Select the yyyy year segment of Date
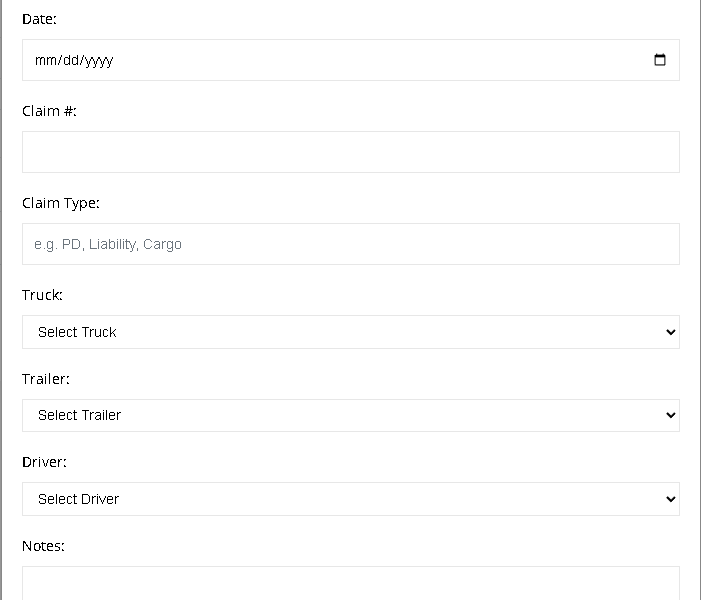The width and height of the screenshot is (701, 600). pos(99,60)
